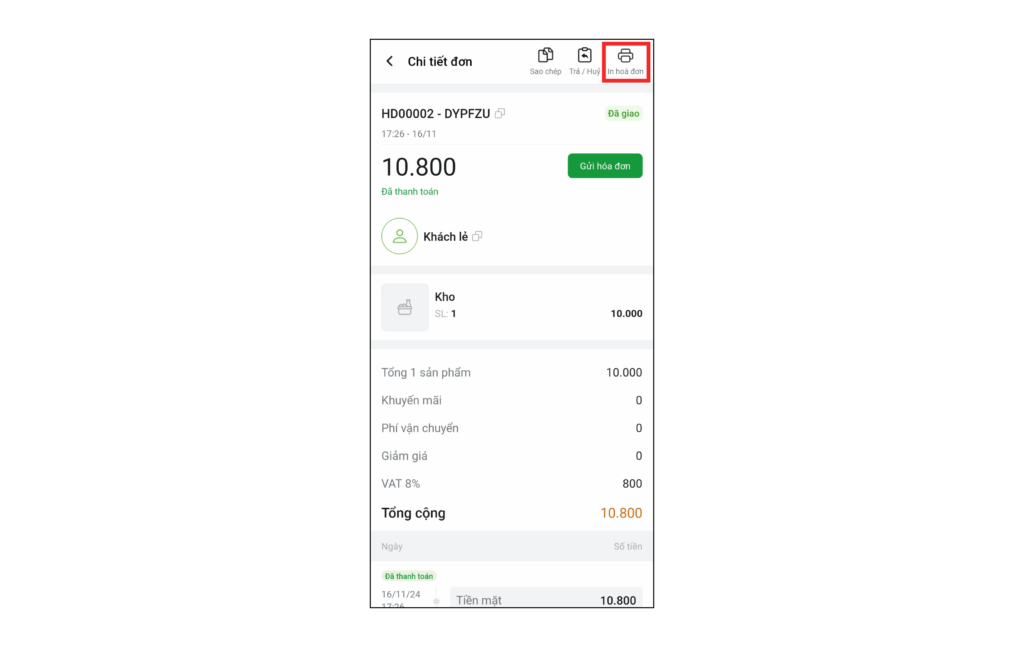Copy the Khách lẻ customer name icon

(477, 236)
